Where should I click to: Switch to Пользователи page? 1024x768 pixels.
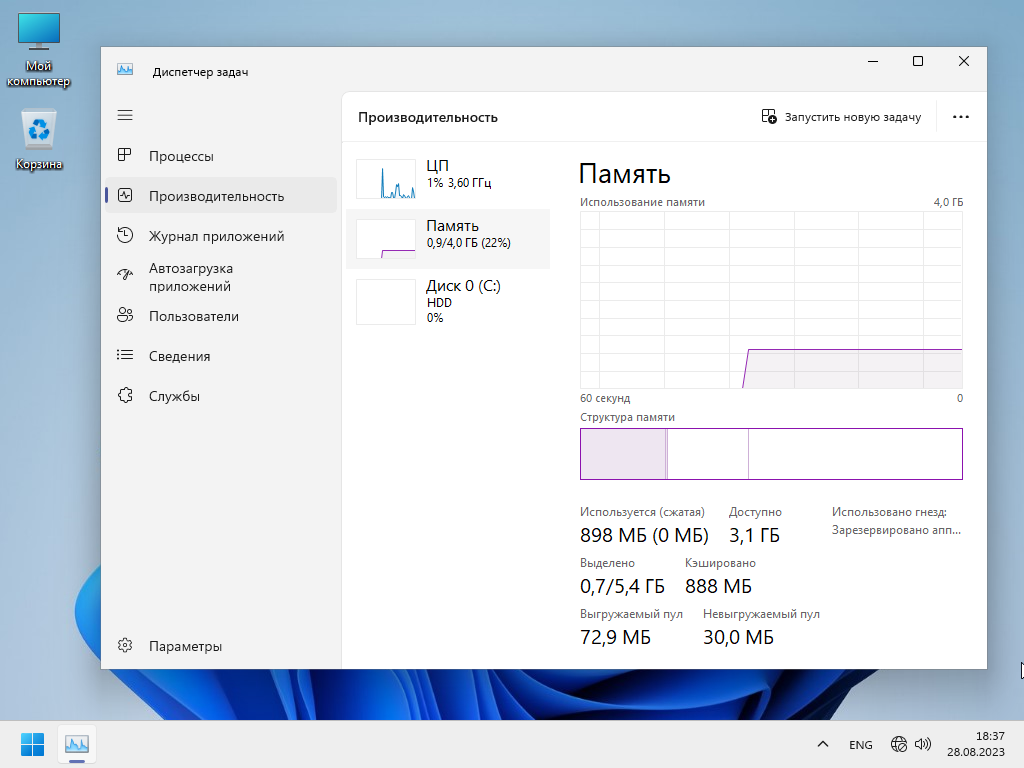point(221,316)
